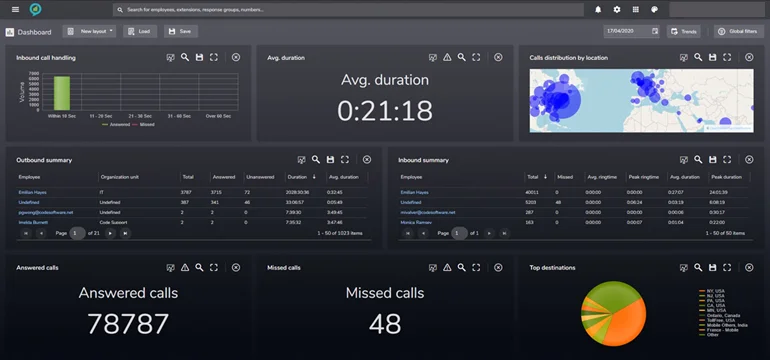Screen dimensions: 770x360
Task: Go to next page in Outbound summary
Action: pos(110,233)
